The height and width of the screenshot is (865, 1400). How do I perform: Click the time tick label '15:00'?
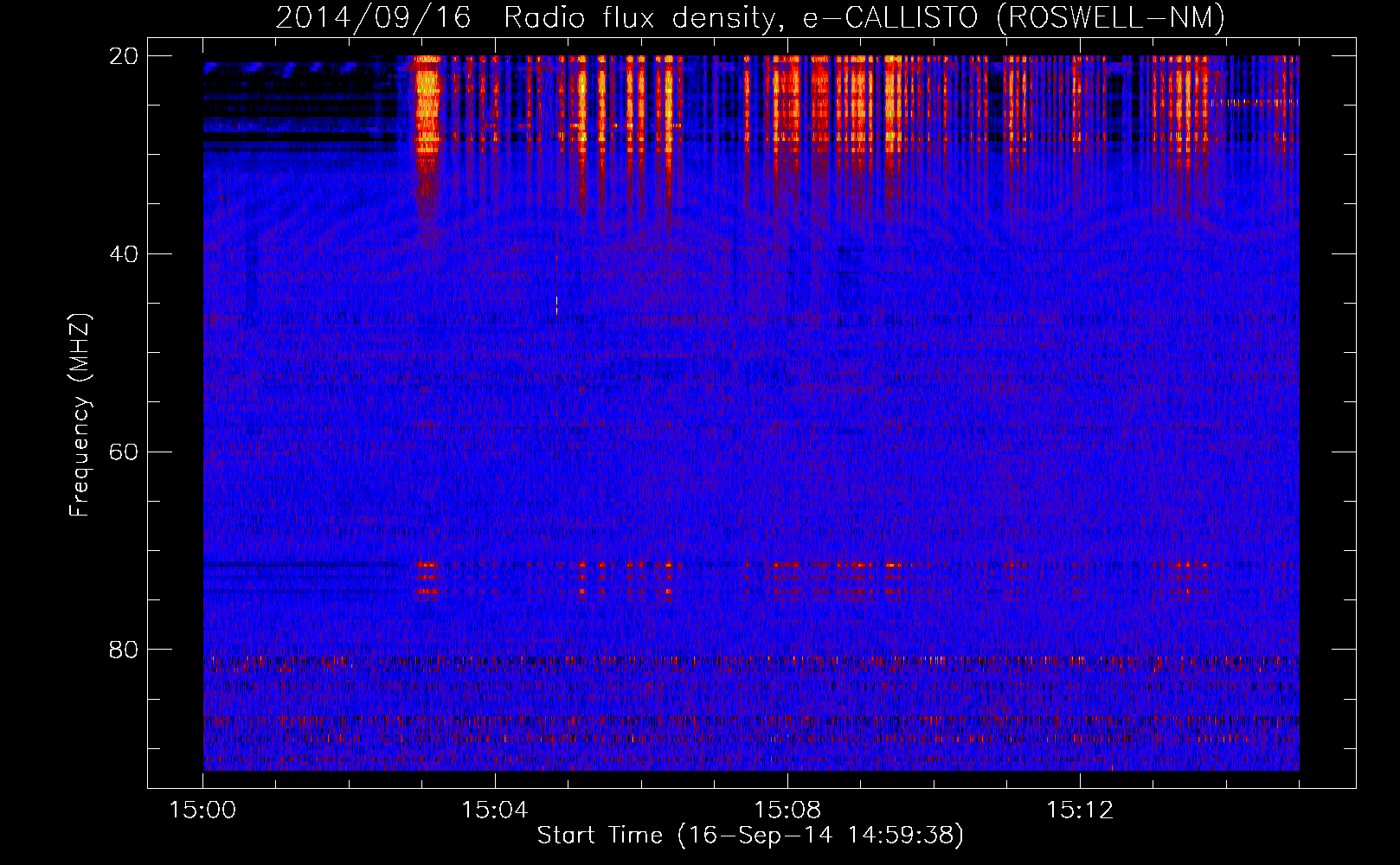(202, 811)
